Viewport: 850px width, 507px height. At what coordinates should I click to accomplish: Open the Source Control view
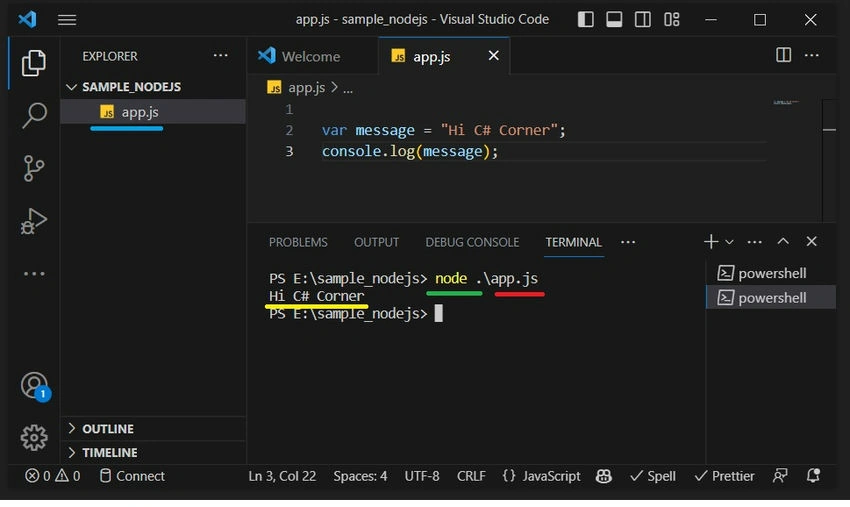(34, 168)
